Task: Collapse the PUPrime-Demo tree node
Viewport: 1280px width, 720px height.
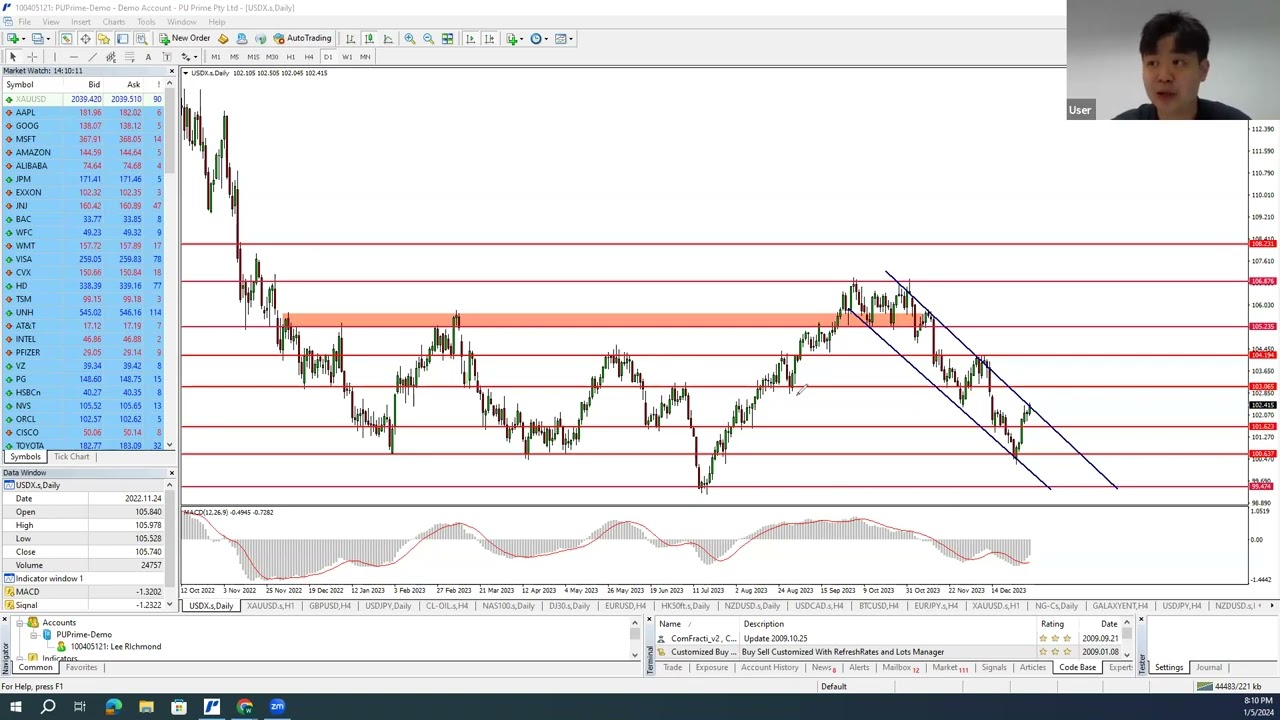Action: point(32,635)
